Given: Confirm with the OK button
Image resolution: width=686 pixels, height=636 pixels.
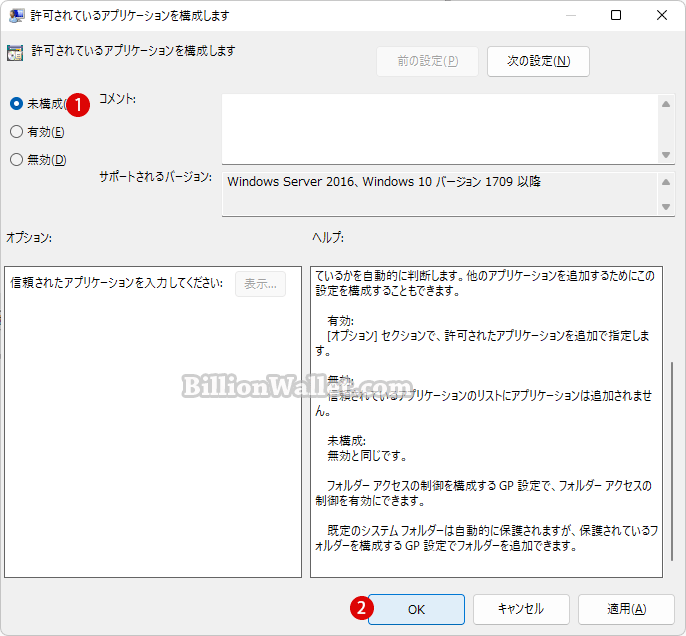Looking at the screenshot, I should tap(416, 609).
